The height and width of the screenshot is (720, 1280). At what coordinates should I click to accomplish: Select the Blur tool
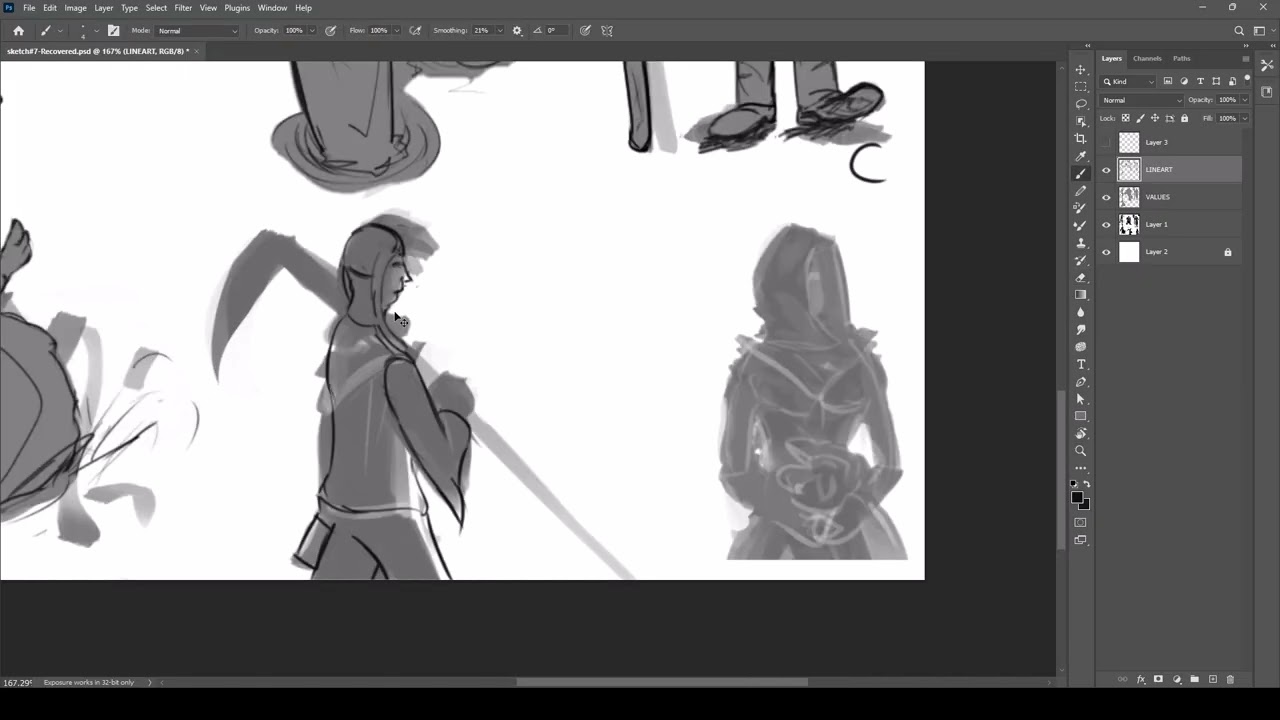click(x=1080, y=312)
